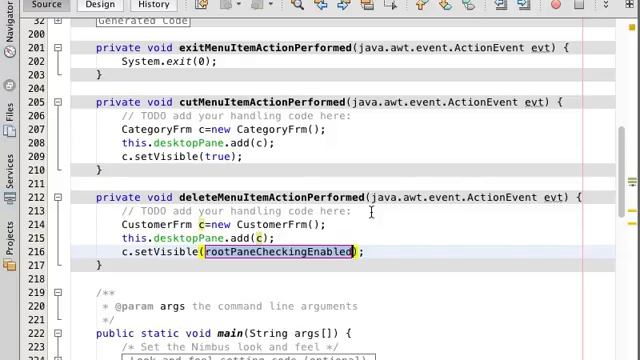Click Toggle Bookmark icon
Viewport: 640px width, 360px height.
(x=469, y=5)
